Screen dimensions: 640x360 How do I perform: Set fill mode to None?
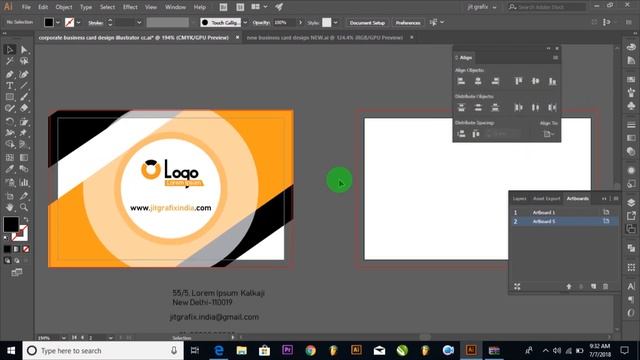[x=26, y=249]
